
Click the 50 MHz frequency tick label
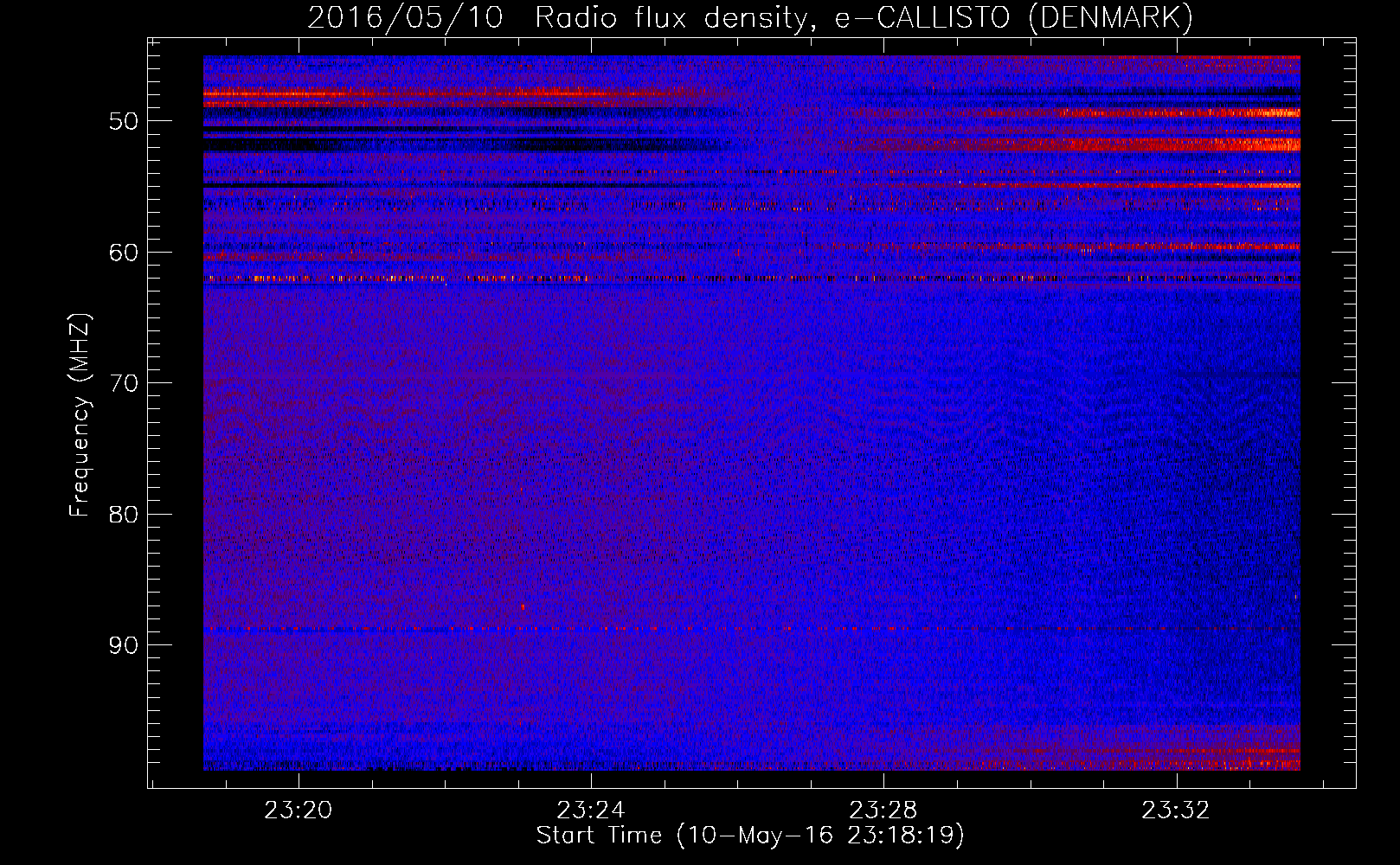124,121
